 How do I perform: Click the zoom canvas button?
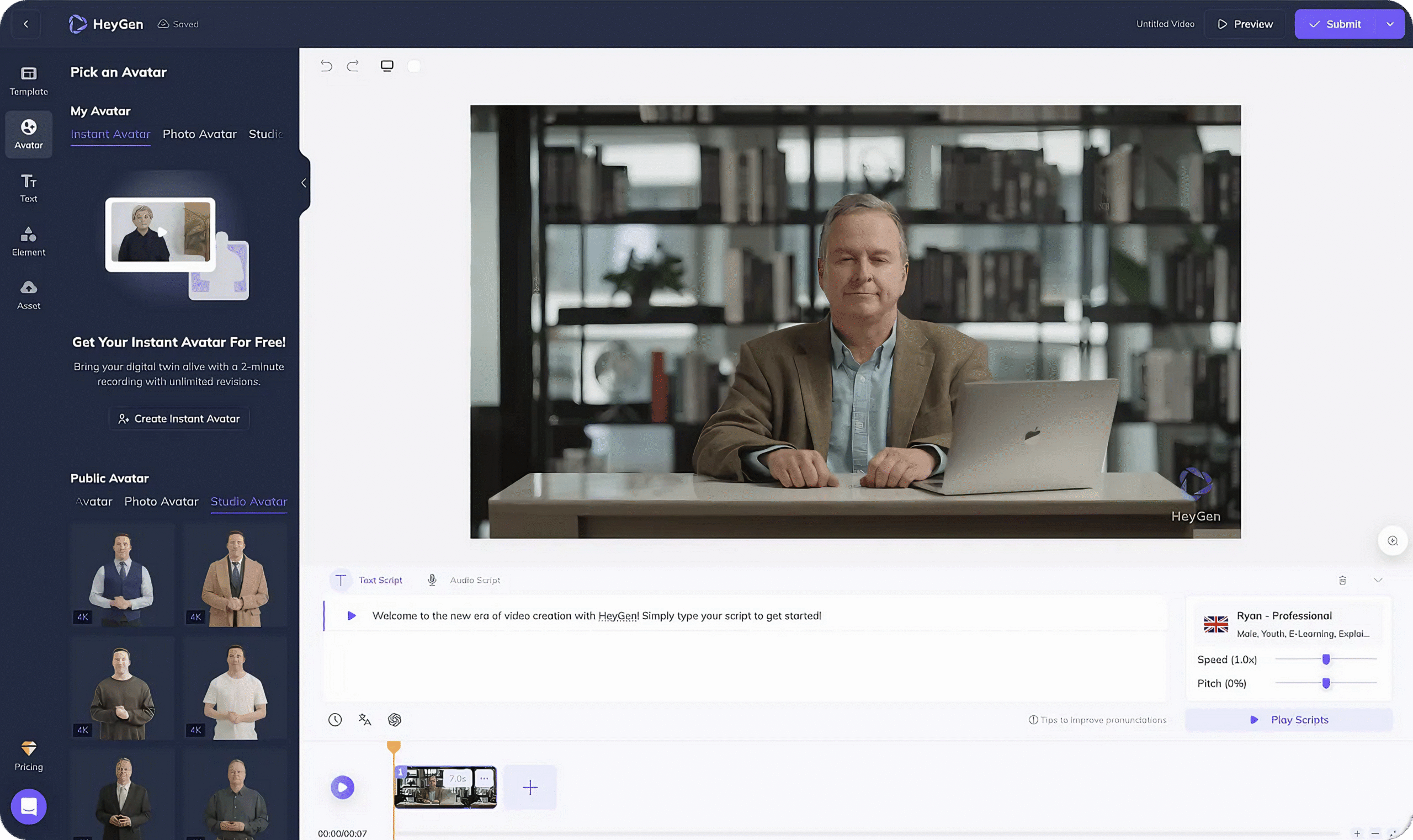pos(1392,540)
